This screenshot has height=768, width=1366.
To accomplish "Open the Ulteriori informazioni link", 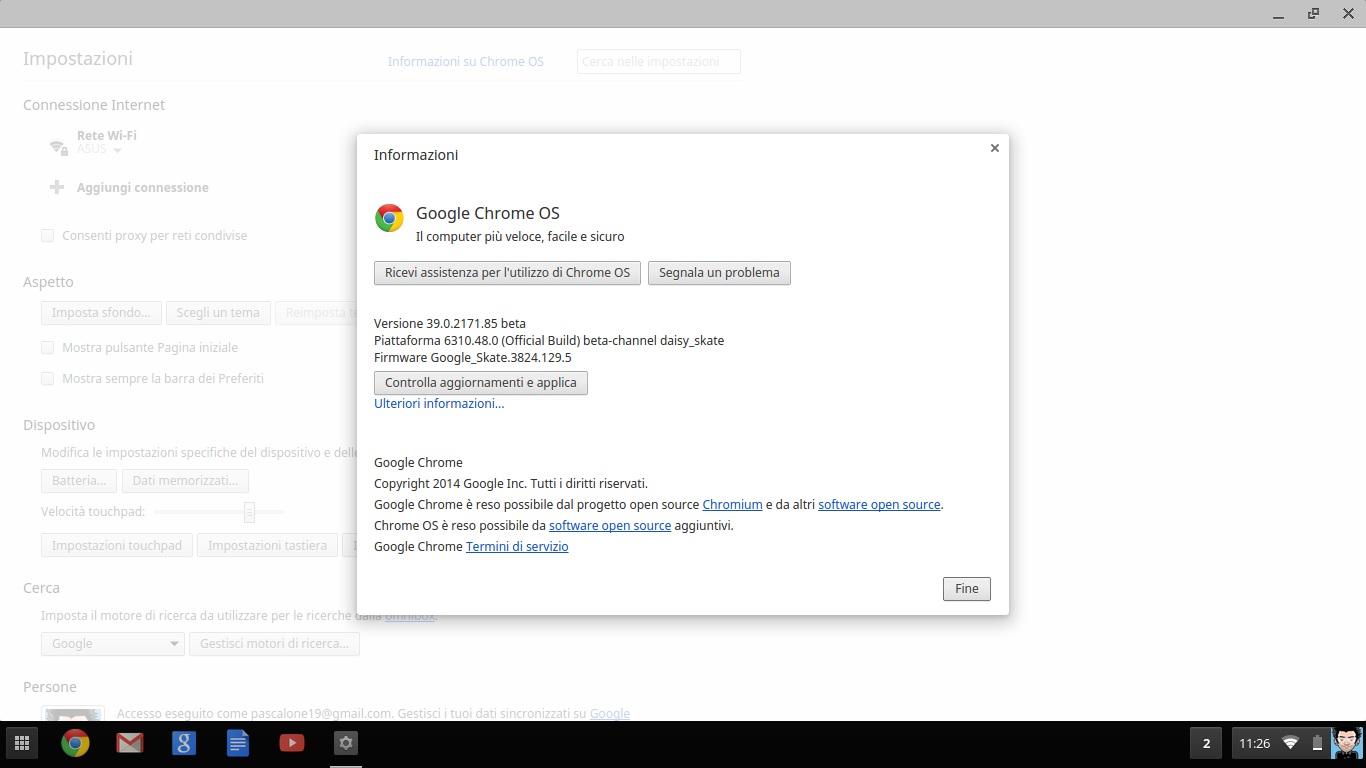I will click(439, 403).
